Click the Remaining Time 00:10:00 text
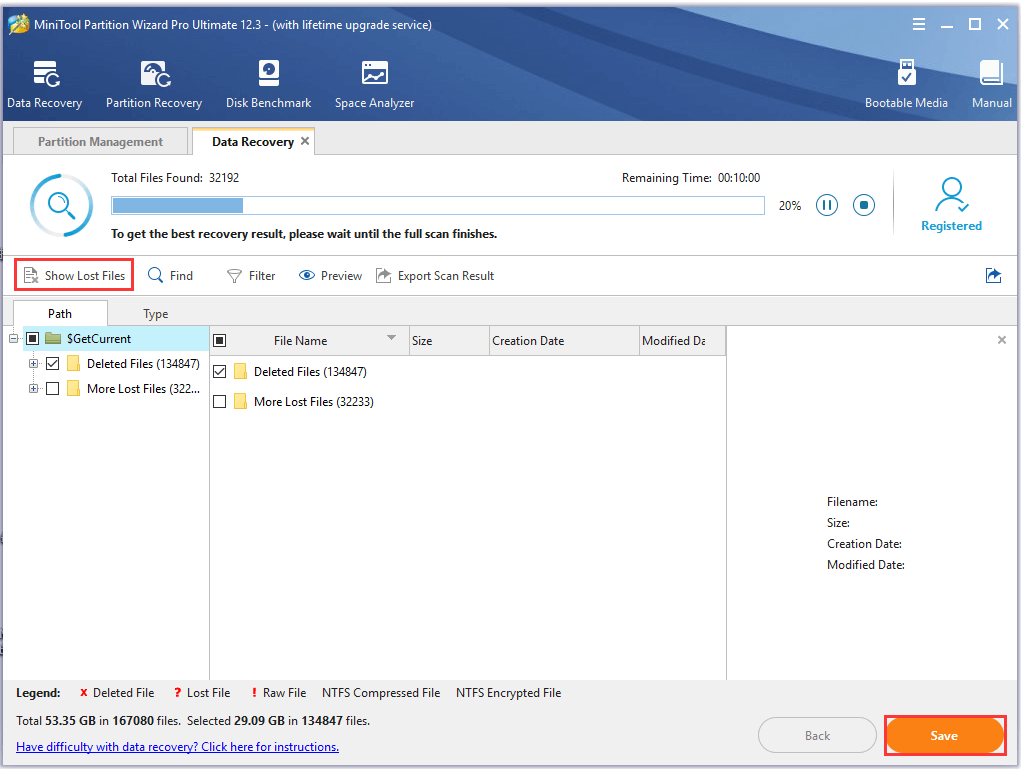Screen dimensions: 1021x769 pos(691,177)
